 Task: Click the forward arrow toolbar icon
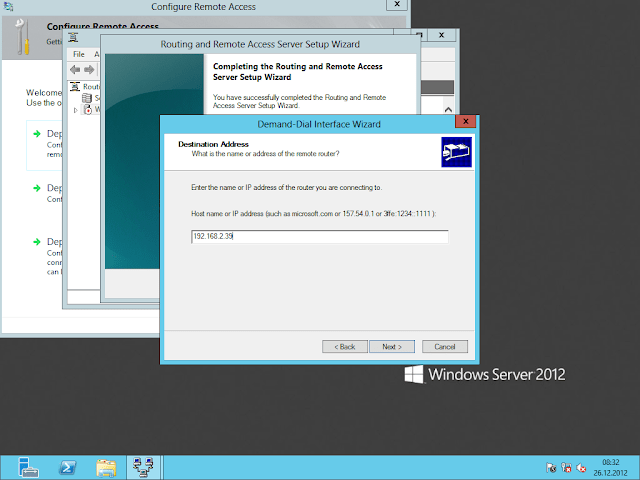[x=88, y=69]
